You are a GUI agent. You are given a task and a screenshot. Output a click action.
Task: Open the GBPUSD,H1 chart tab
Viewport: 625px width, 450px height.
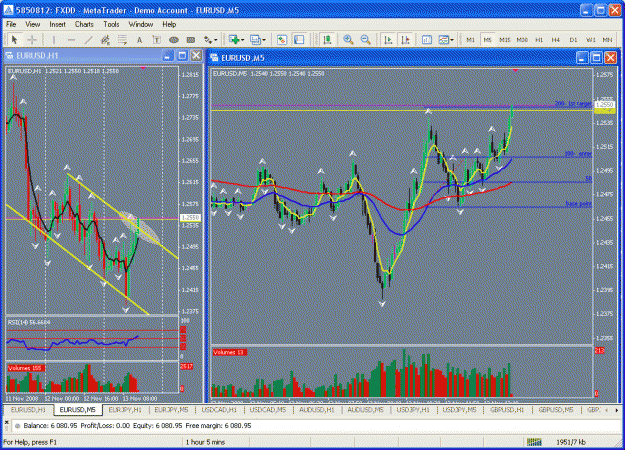(507, 410)
